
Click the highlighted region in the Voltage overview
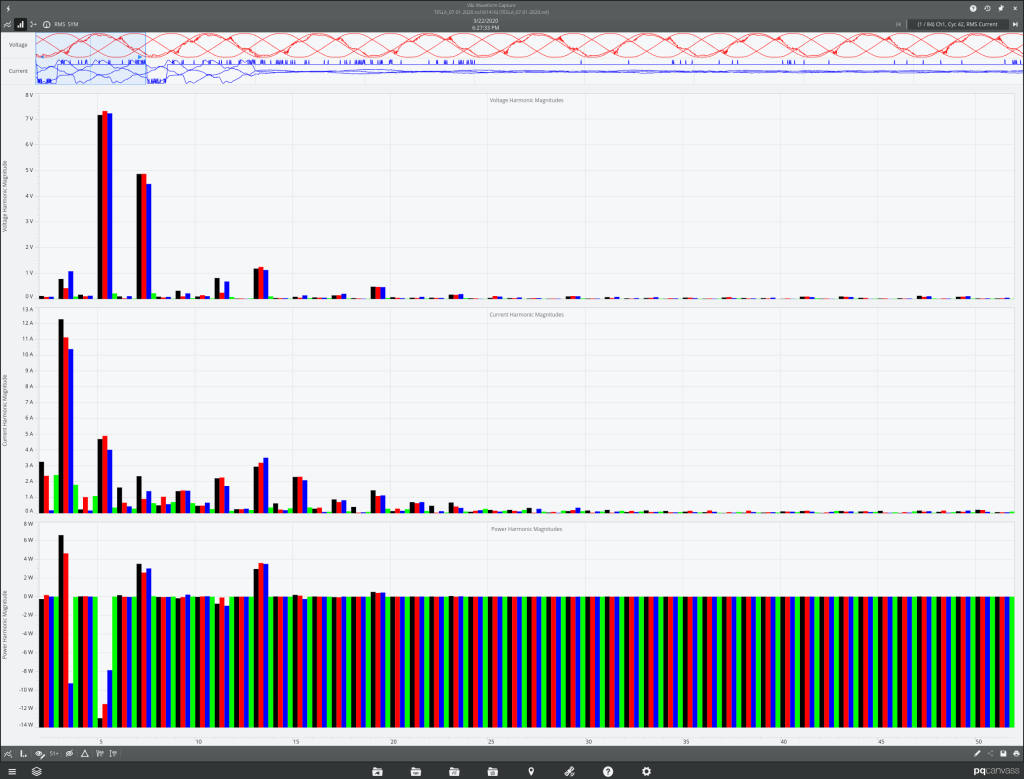[x=90, y=46]
